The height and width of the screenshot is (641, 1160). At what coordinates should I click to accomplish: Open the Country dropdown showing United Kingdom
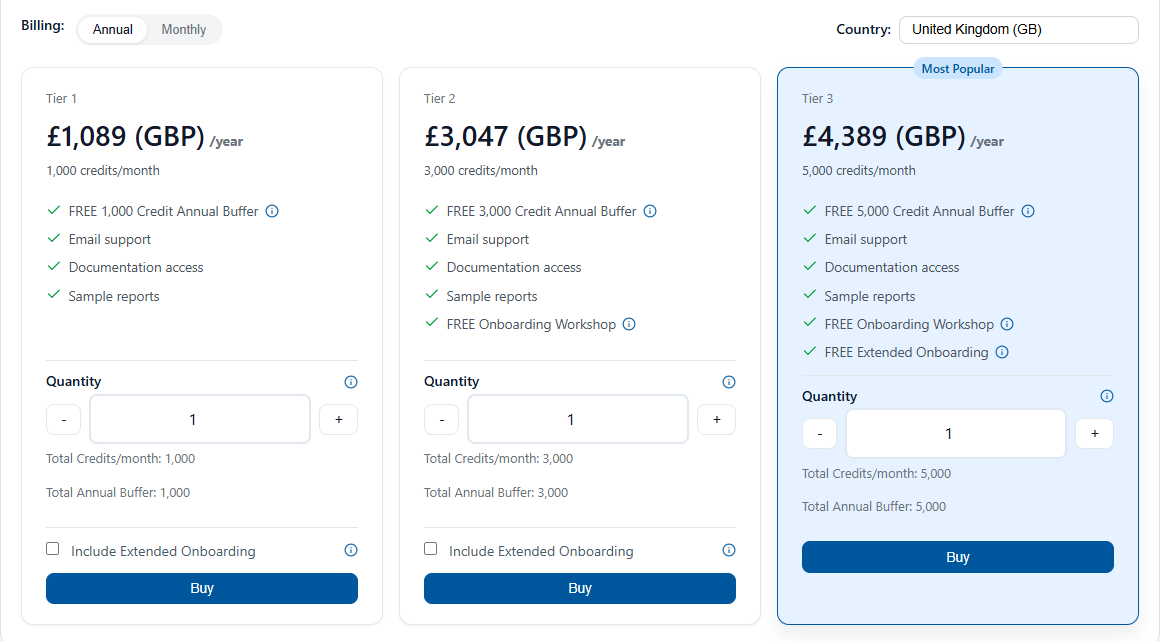point(1019,30)
